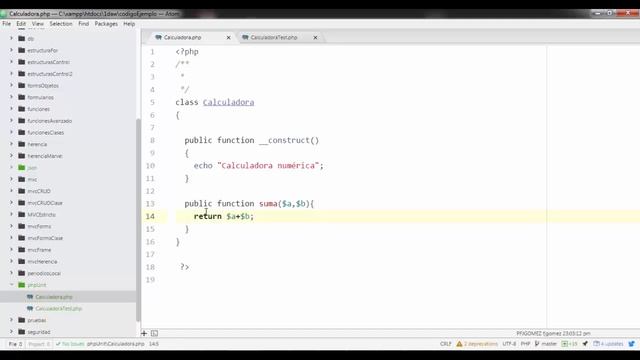640x360 pixels.
Task: Click the CRLF line ending selector
Action: click(446, 344)
